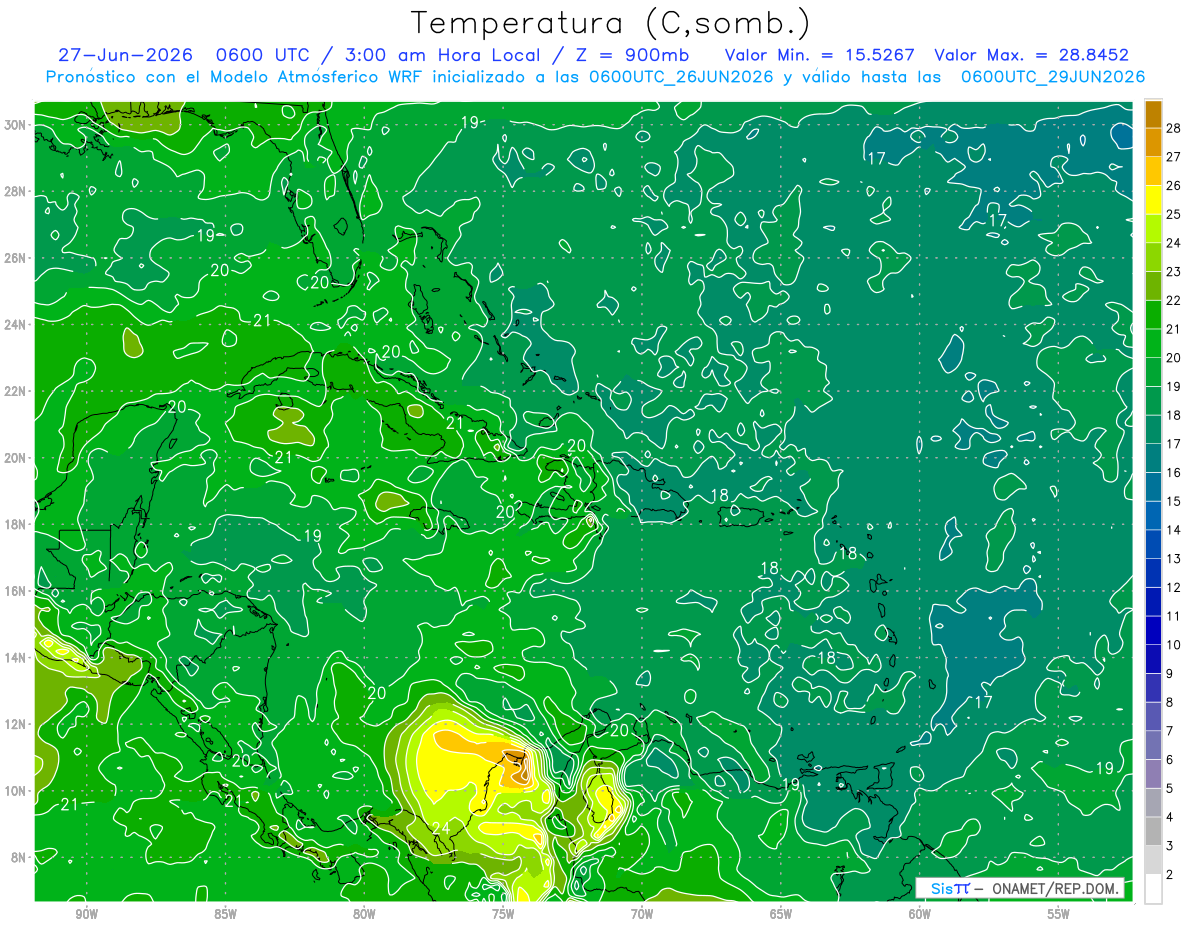Click the "26N" latitude label
The image size is (1200, 927).
coord(16,258)
